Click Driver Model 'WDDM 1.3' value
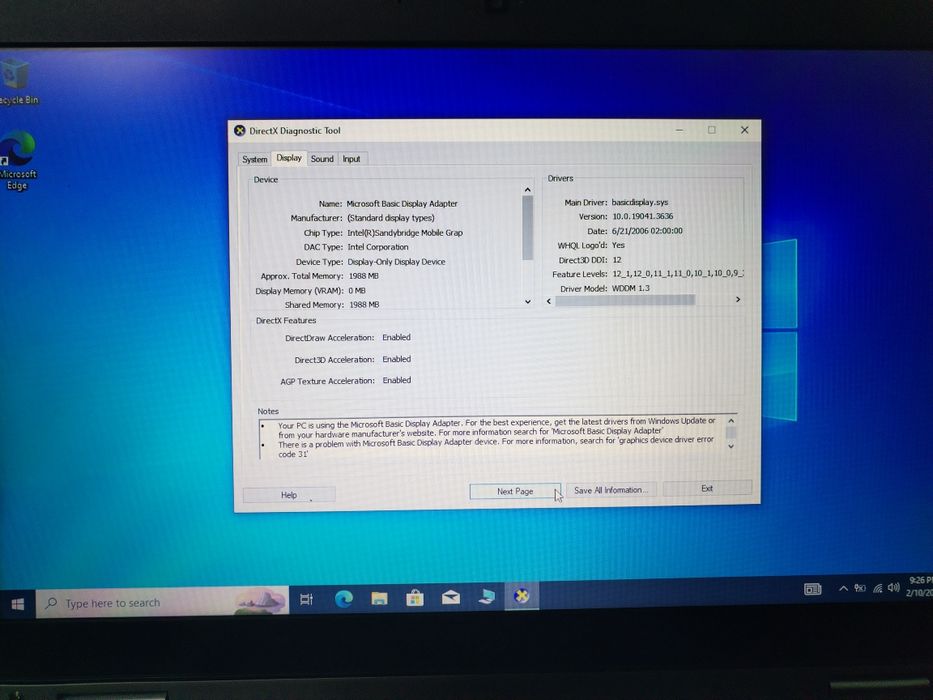The image size is (933, 700). coord(631,289)
